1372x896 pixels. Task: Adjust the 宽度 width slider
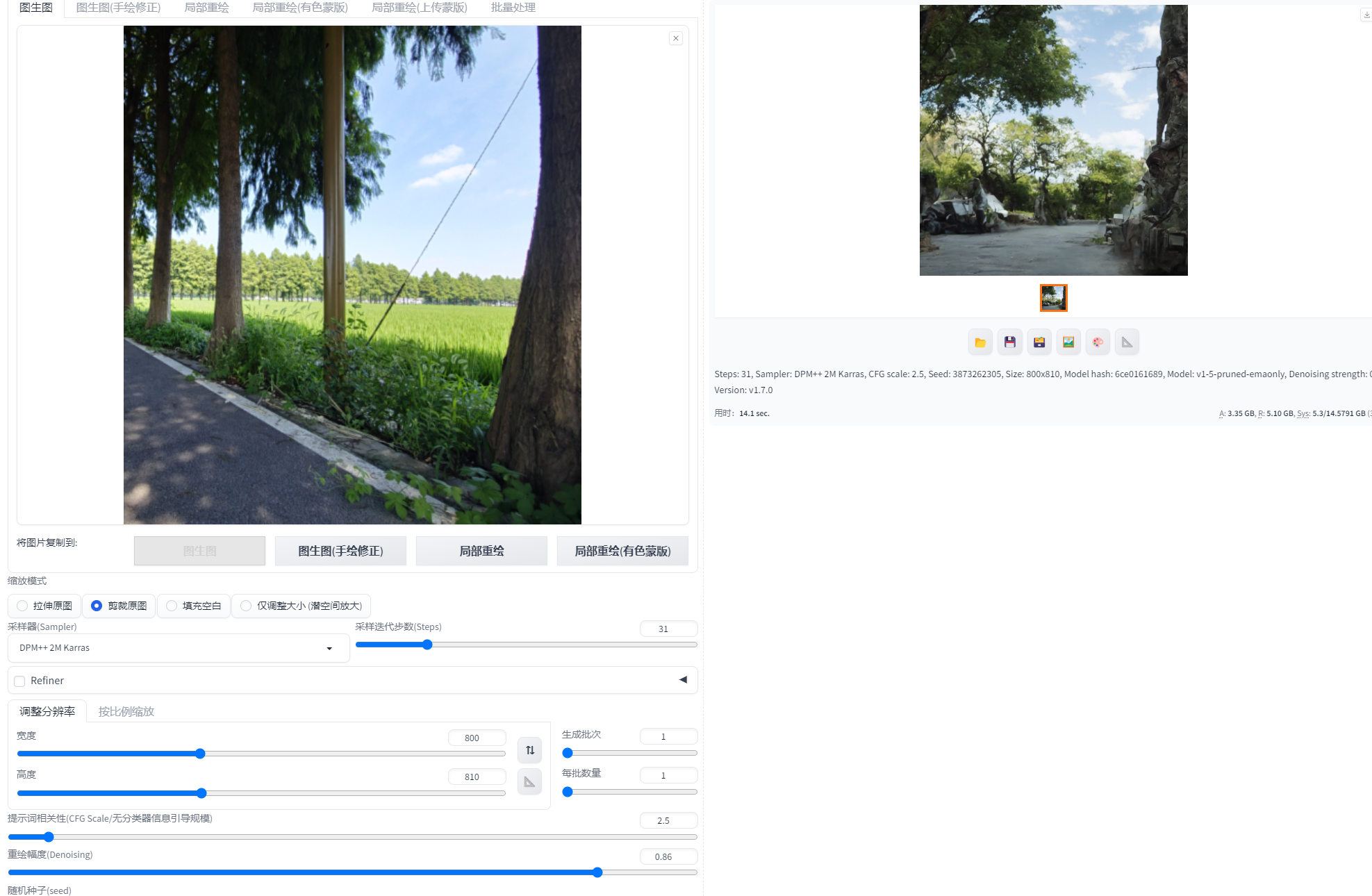click(261, 754)
